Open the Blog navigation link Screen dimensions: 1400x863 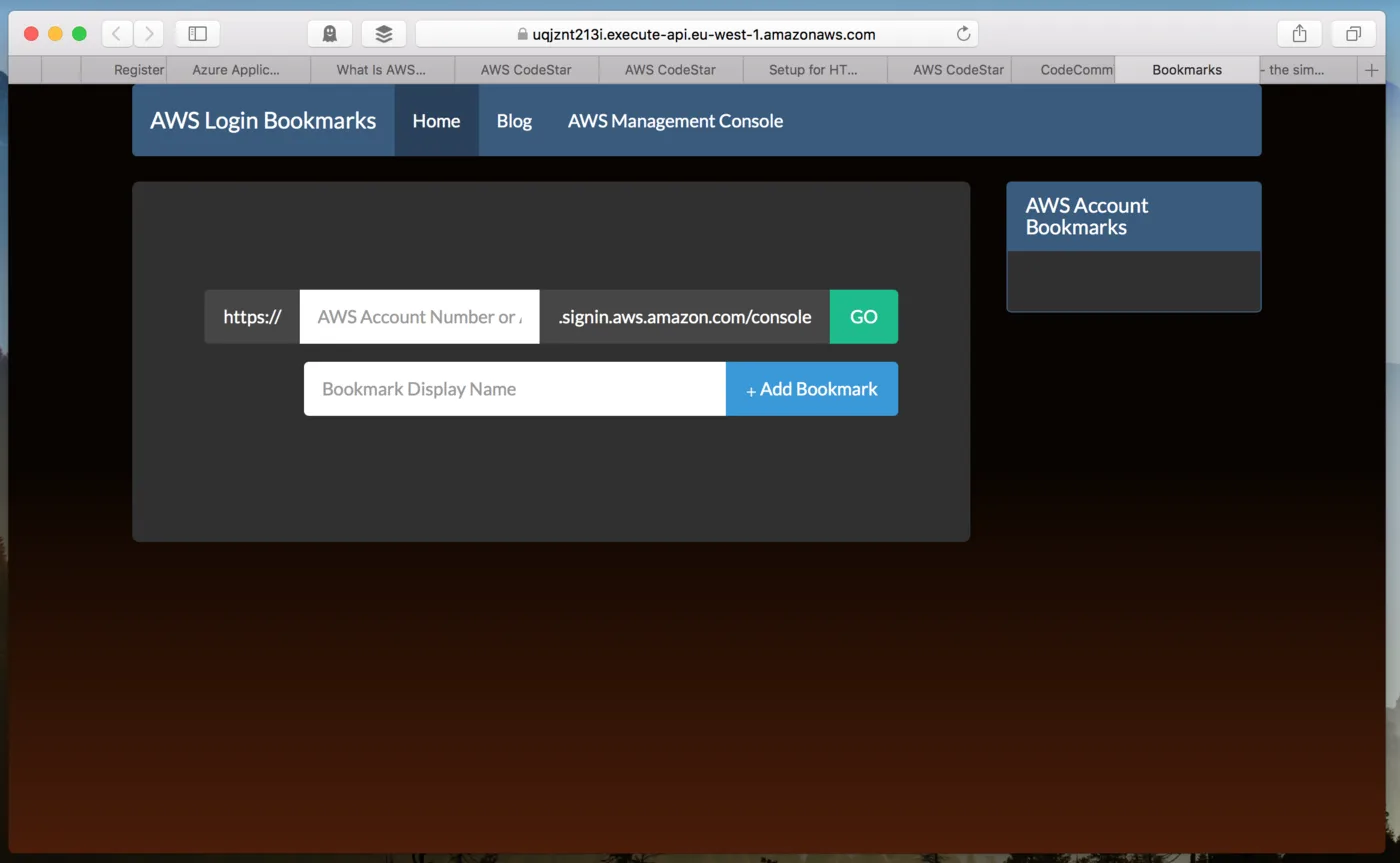point(514,121)
